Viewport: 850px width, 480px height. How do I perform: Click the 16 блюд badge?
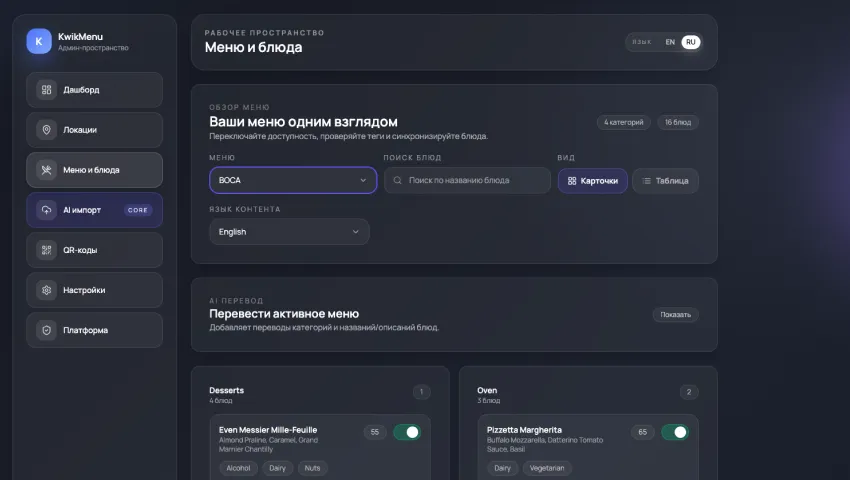click(678, 122)
